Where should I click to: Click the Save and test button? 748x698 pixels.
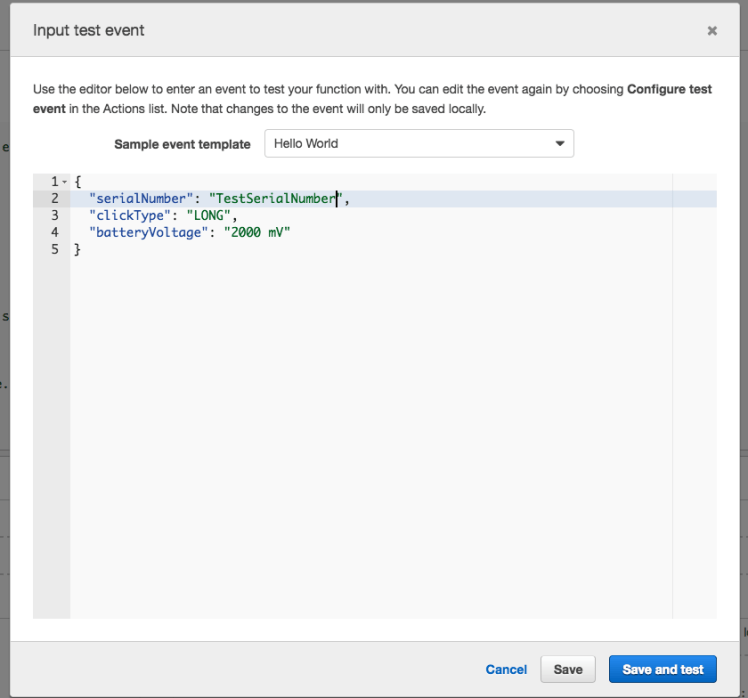[x=663, y=670]
